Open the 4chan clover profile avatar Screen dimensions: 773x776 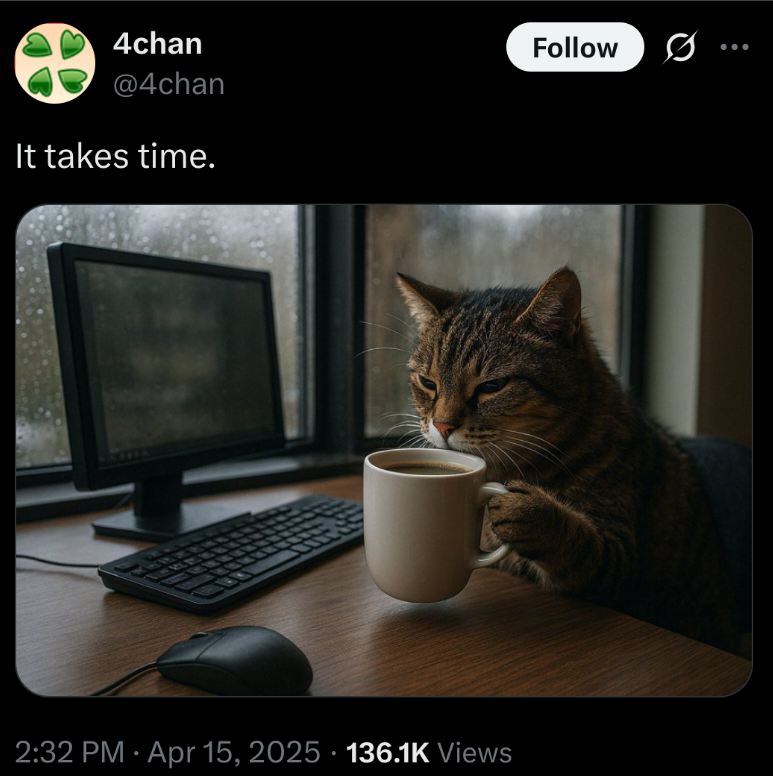point(55,63)
